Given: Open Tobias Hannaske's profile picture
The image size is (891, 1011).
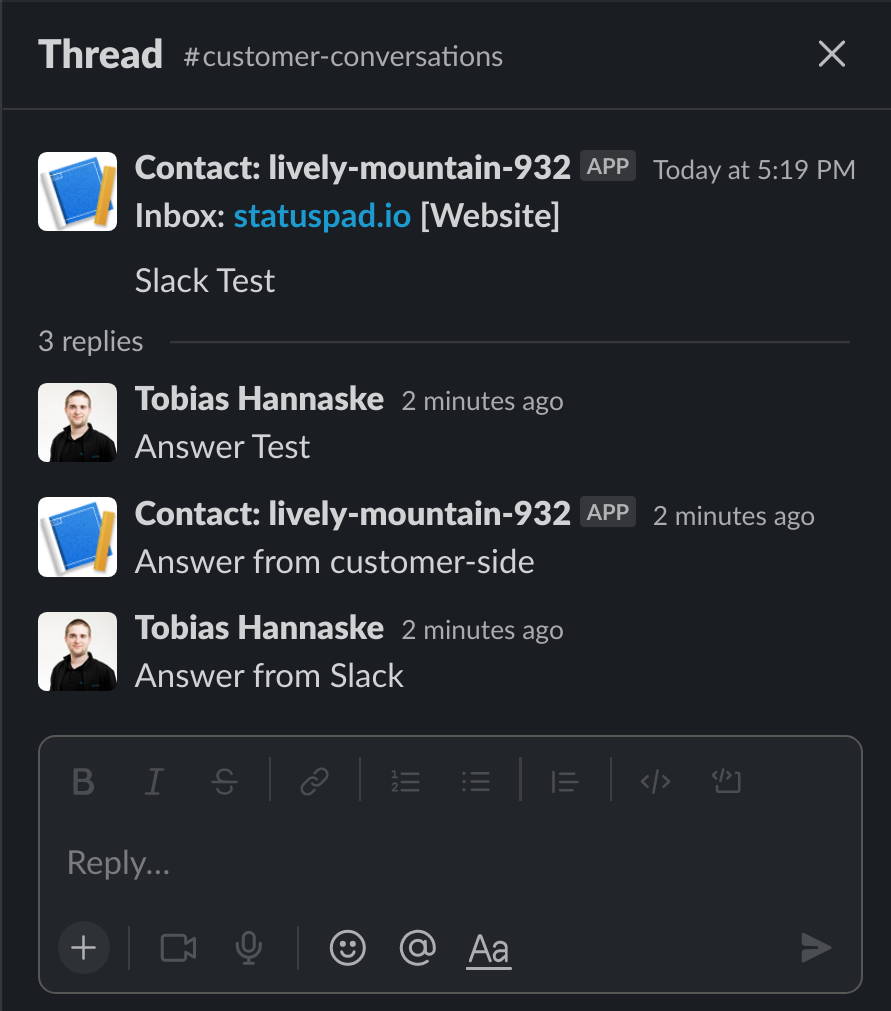Looking at the screenshot, I should [x=77, y=422].
